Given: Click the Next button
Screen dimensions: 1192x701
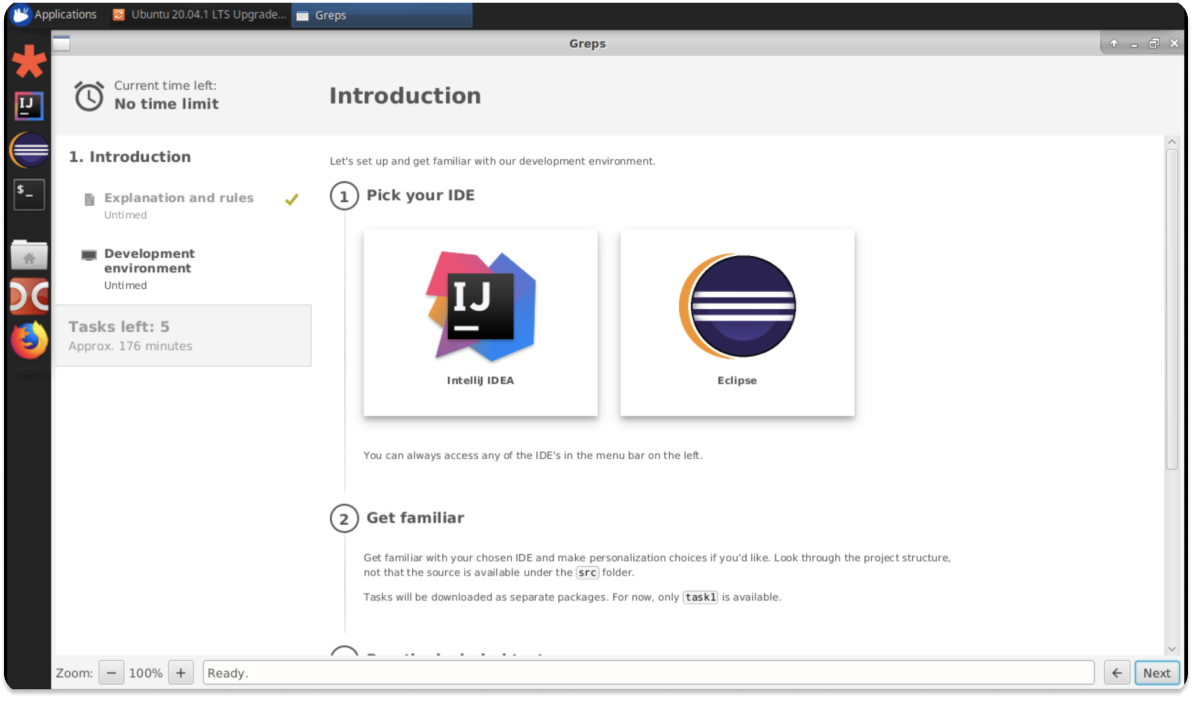Looking at the screenshot, I should (x=1156, y=673).
